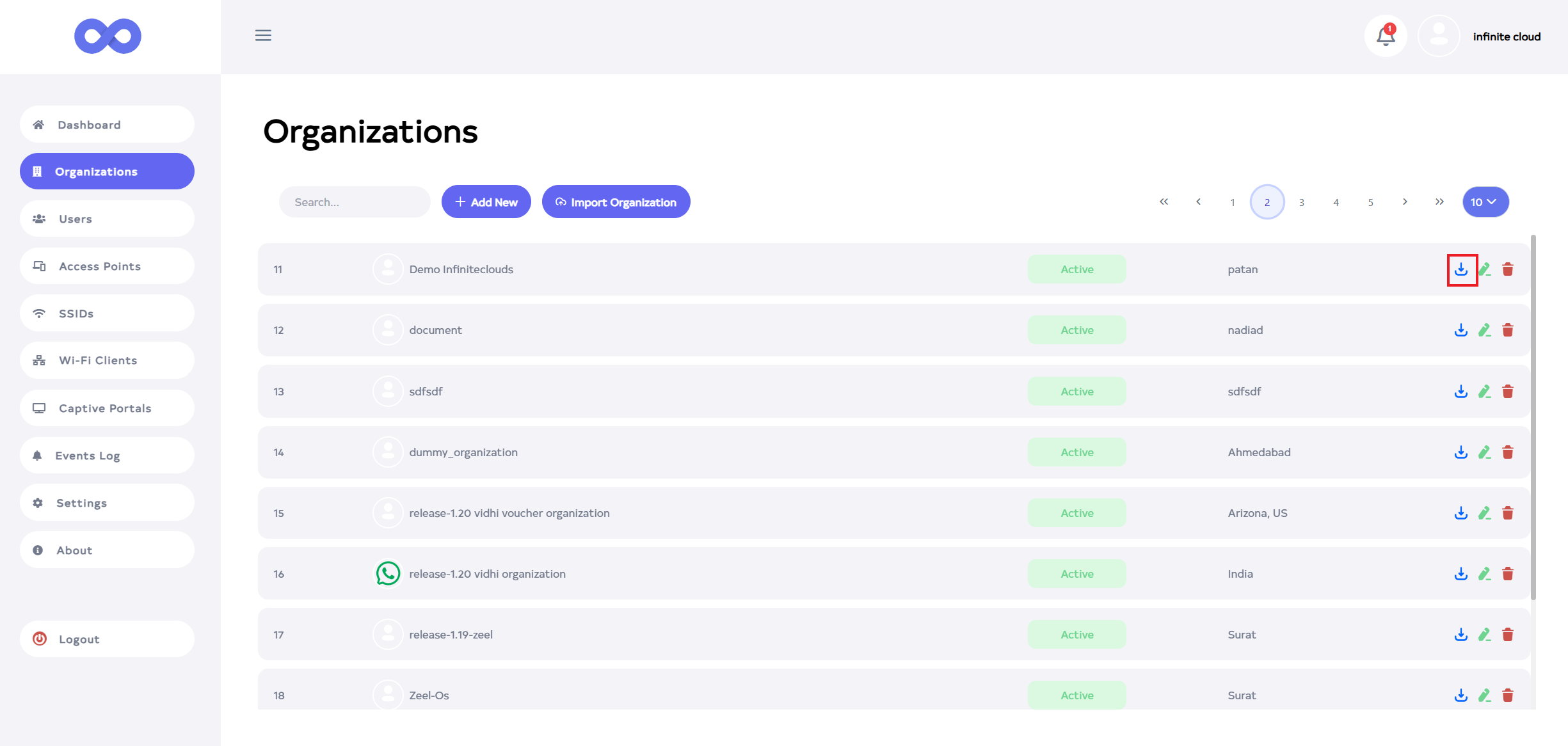This screenshot has width=1568, height=746.
Task: Click the notification bell icon
Action: click(x=1386, y=36)
